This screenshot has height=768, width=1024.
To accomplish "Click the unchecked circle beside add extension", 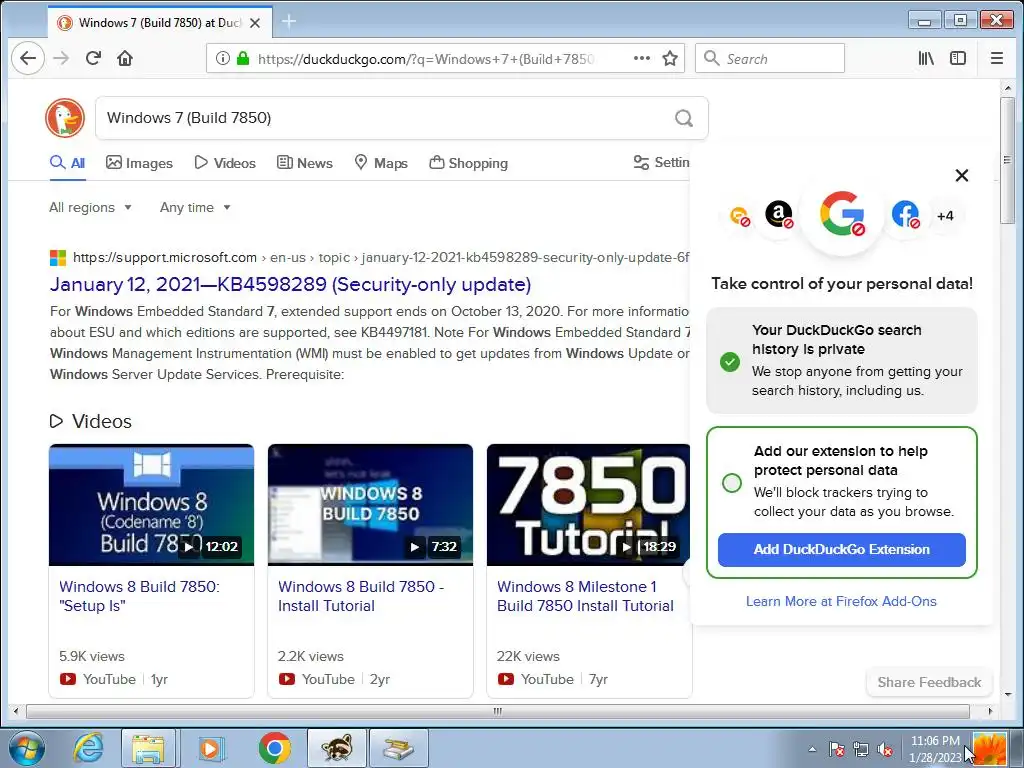I will click(x=731, y=483).
